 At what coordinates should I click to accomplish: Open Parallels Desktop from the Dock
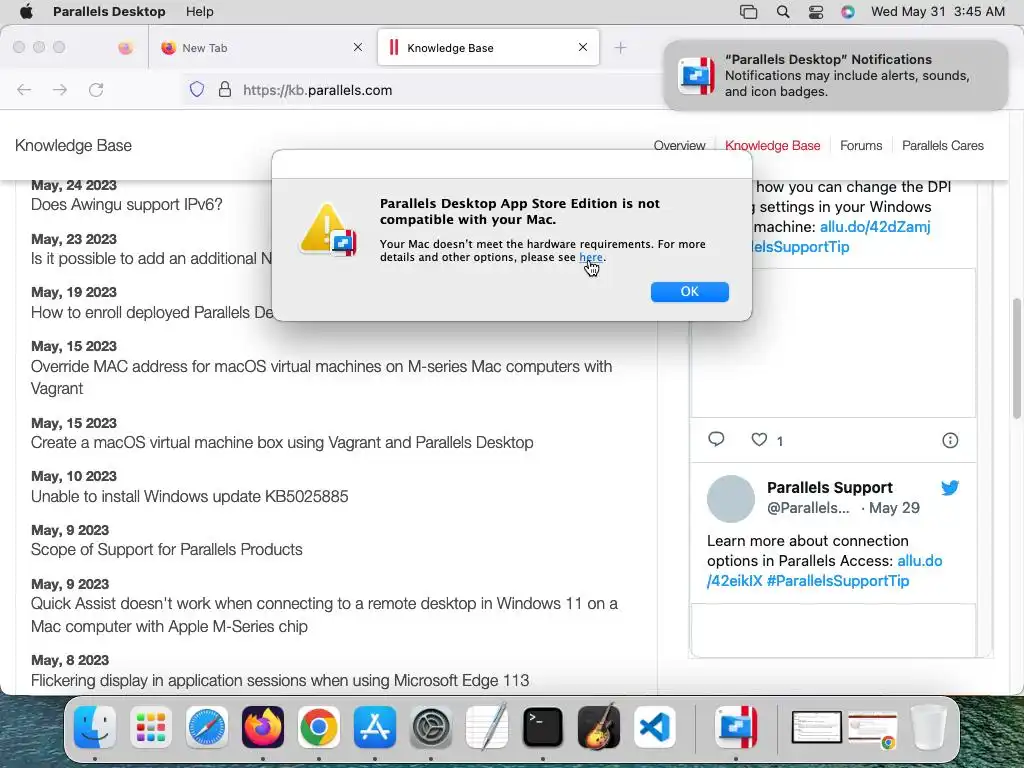736,727
